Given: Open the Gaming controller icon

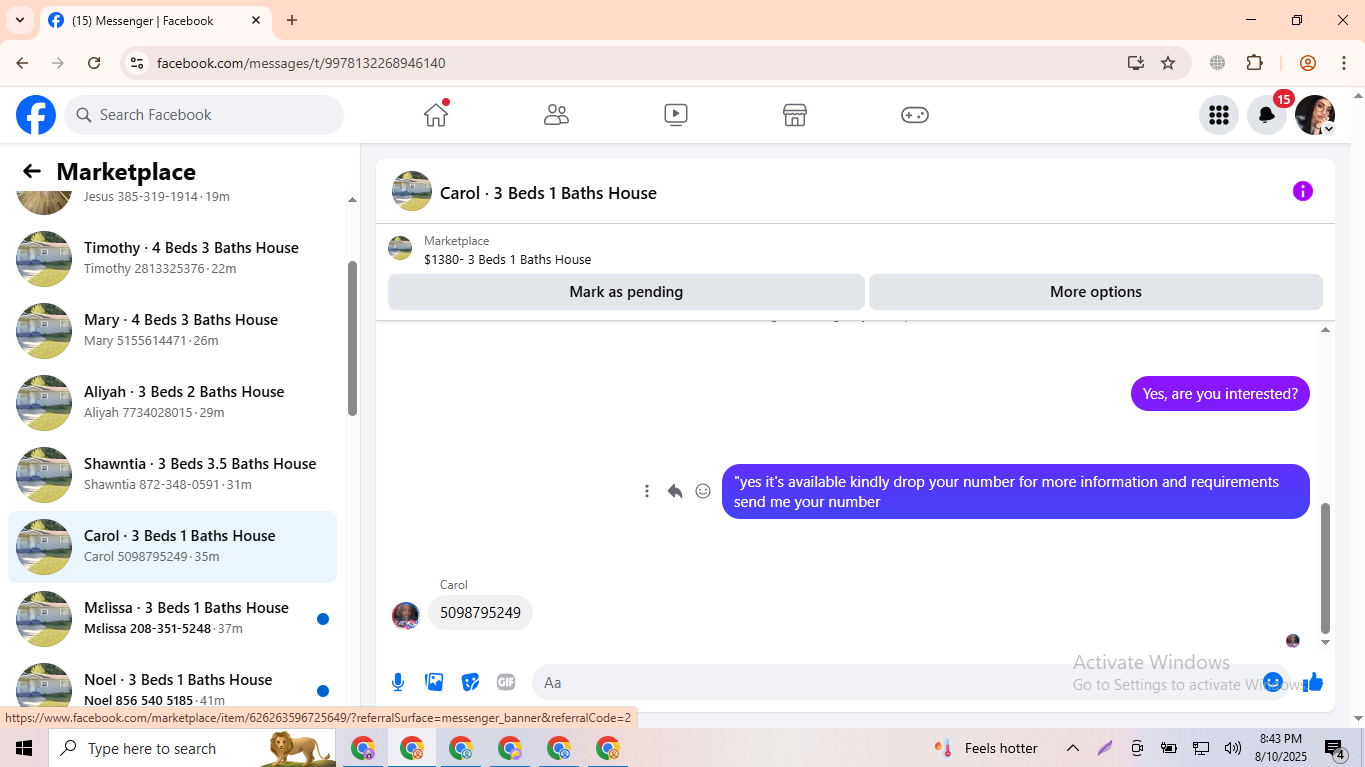Looking at the screenshot, I should pos(915,115).
